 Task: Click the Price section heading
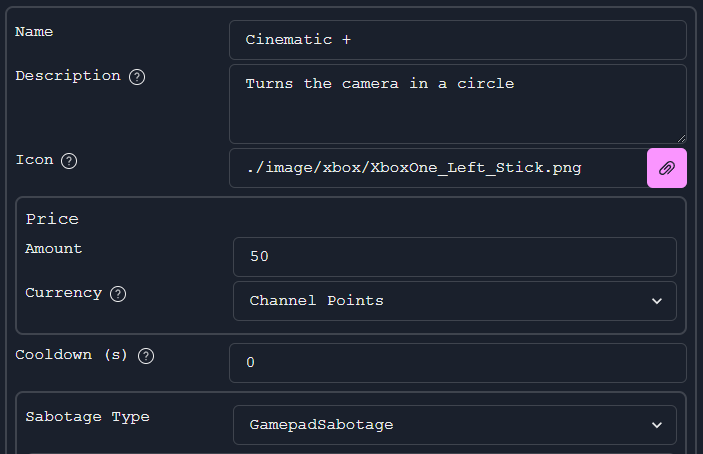(52, 219)
